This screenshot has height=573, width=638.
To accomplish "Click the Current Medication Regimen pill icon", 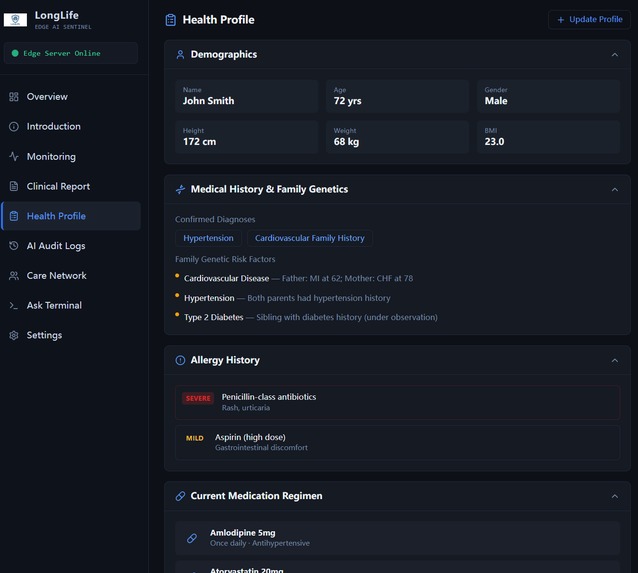I will pos(180,496).
